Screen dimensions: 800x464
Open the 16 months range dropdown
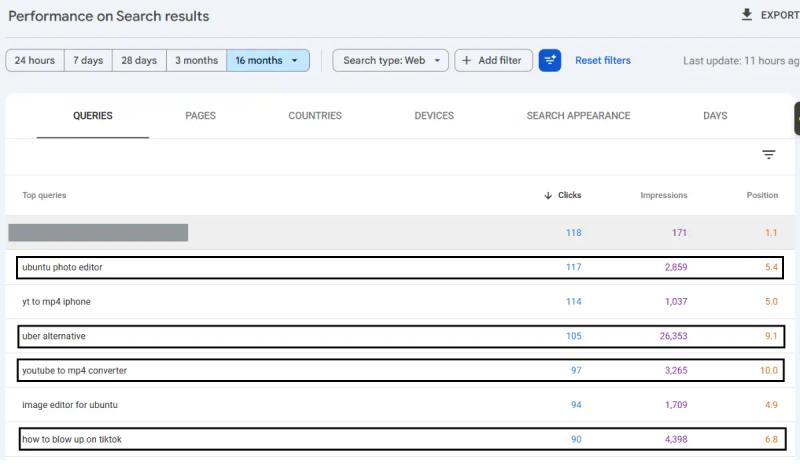tap(268, 60)
